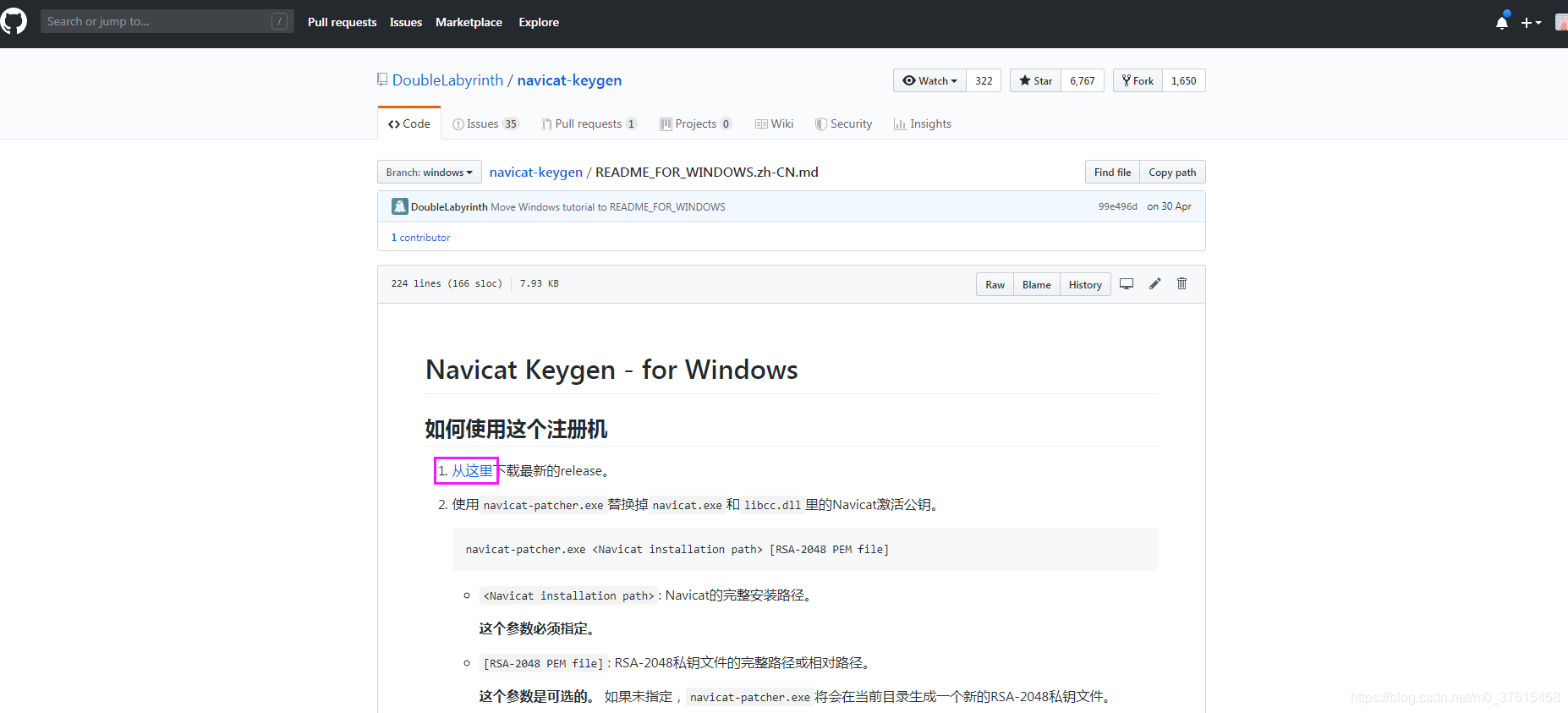
Task: Click the user avatar at top right
Action: click(1561, 22)
